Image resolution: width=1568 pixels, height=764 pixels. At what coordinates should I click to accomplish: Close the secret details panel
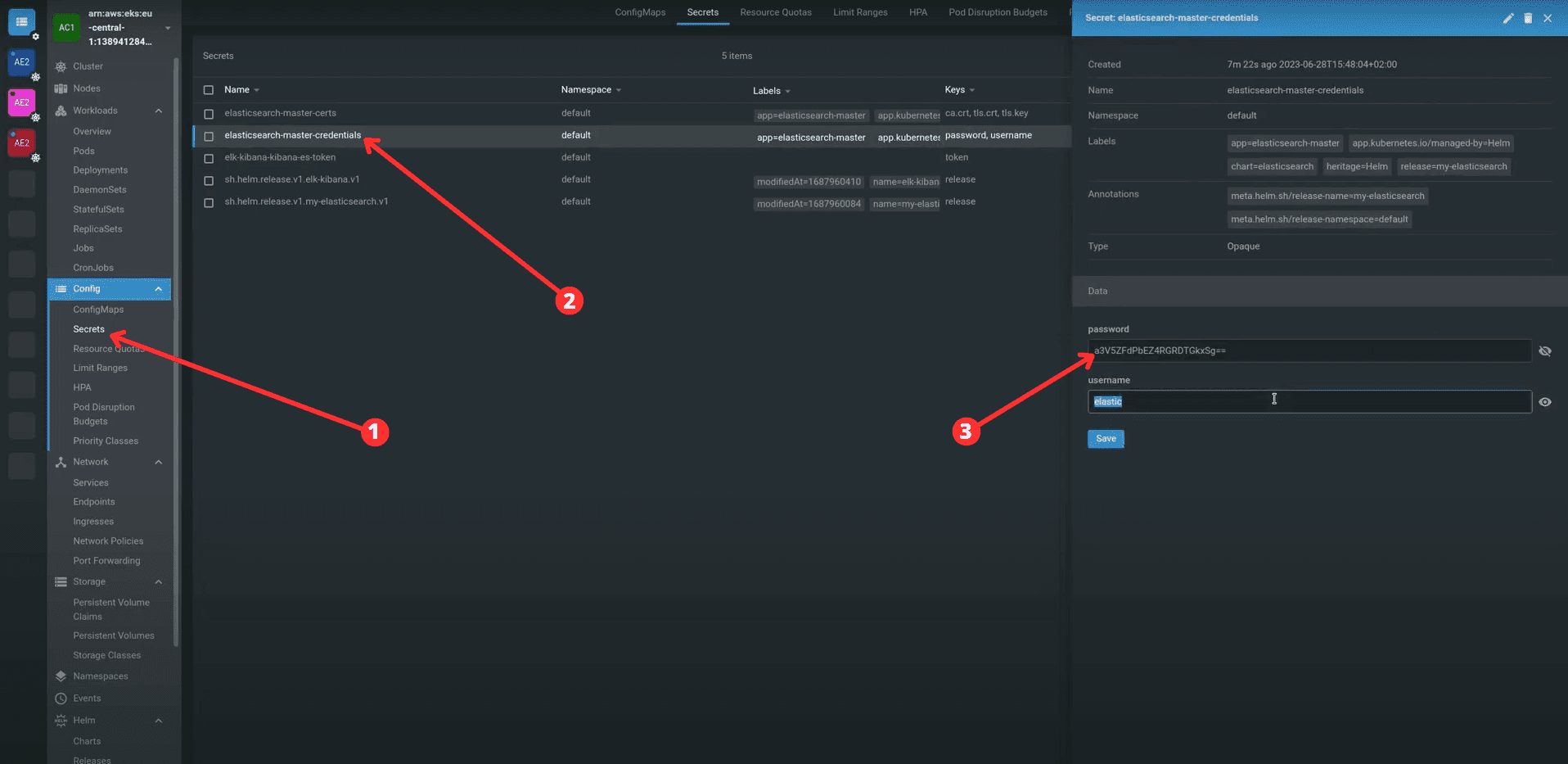click(1548, 18)
